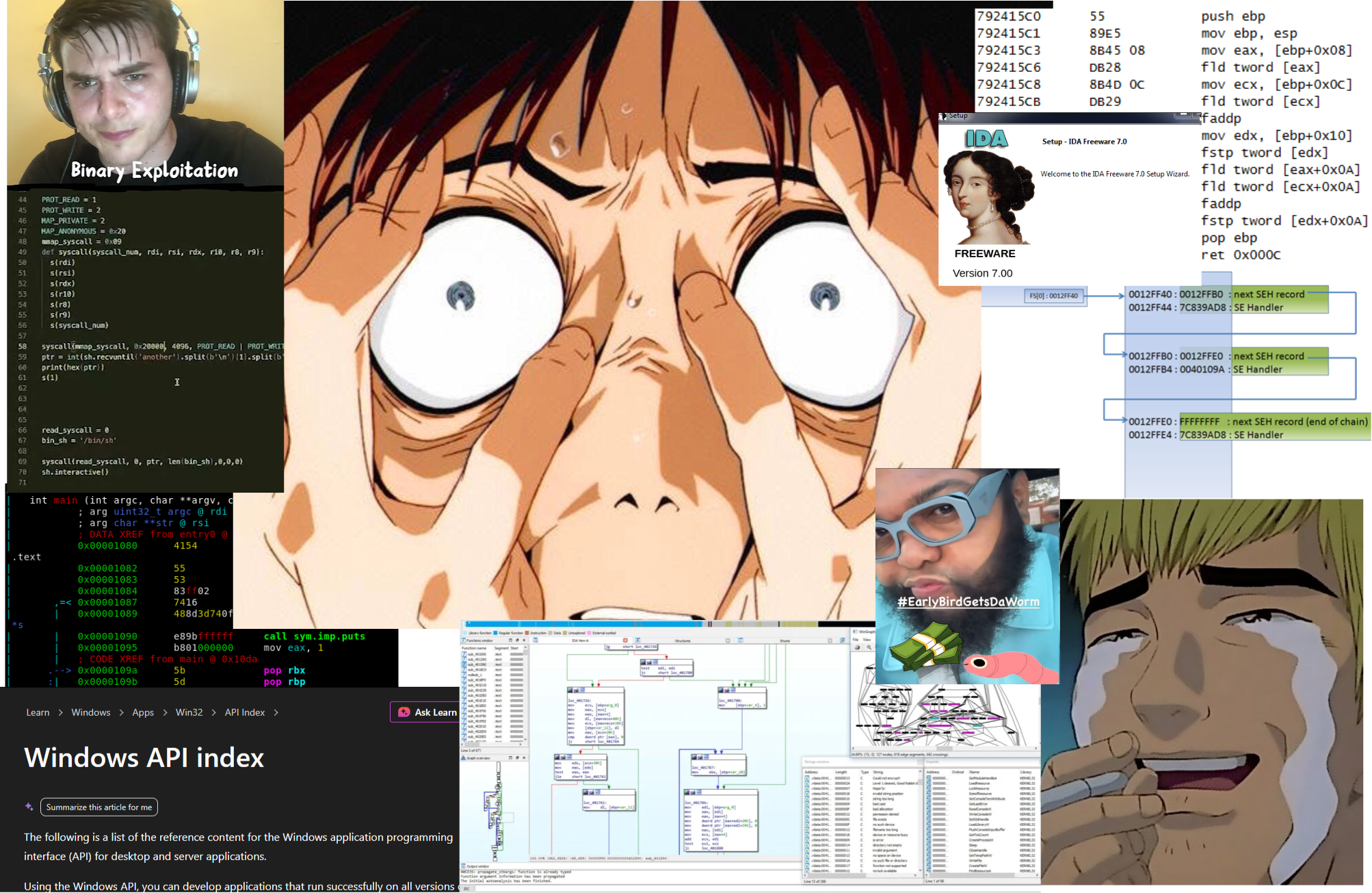
Task: Click the print icon in WinGraph toolbar
Action: [x=857, y=647]
